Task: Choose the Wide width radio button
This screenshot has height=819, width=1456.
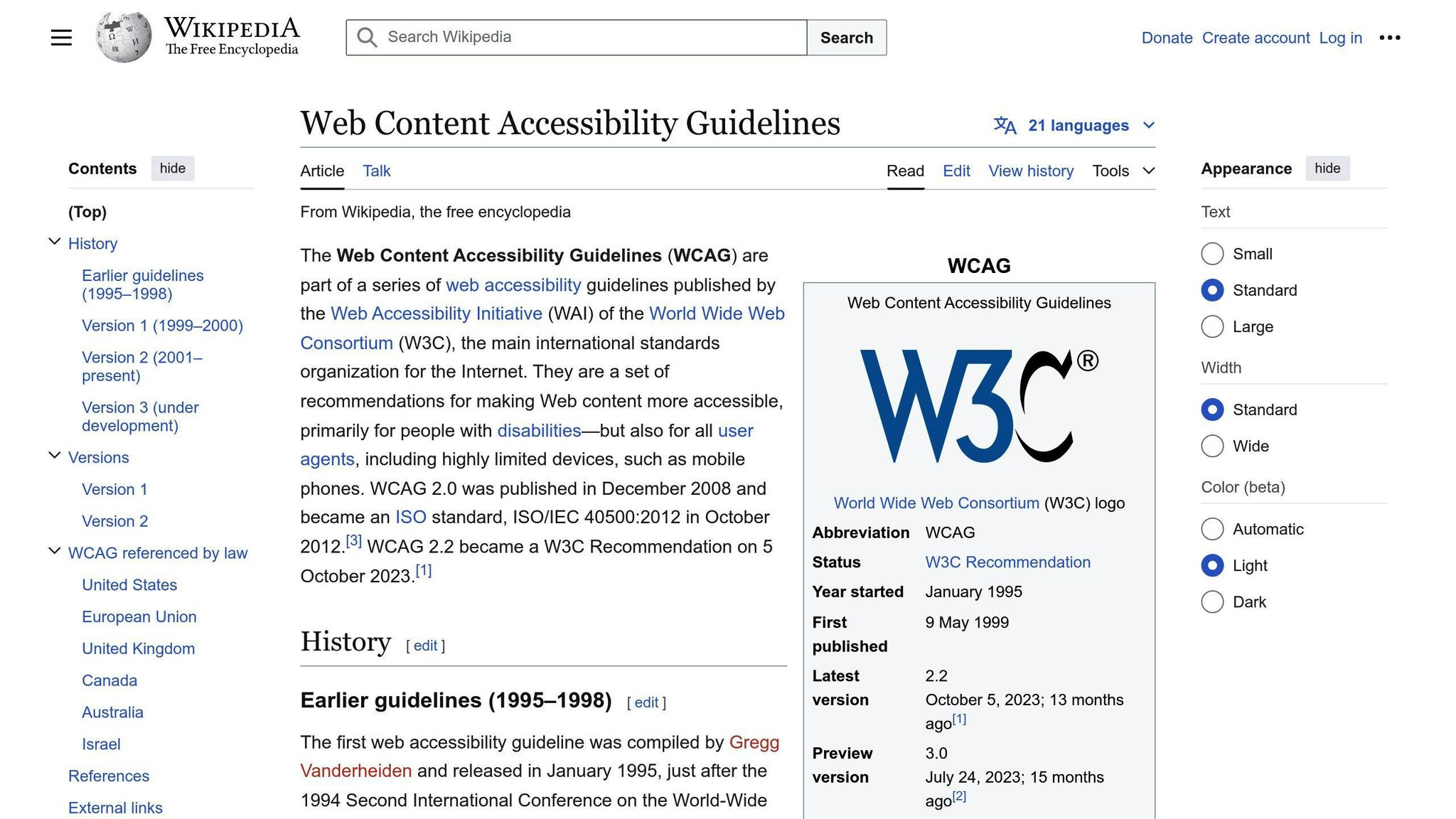Action: 1212,446
